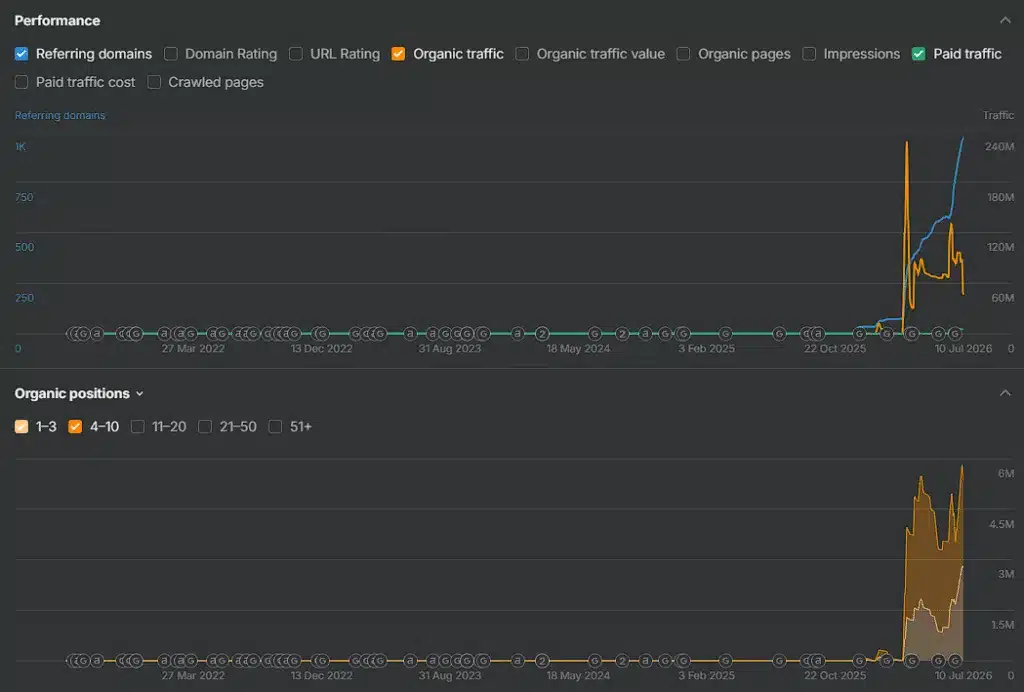Click lone G marker between 3 Feb 2025 and 22 Oct 2025 in Performance chart
The image size is (1024, 692).
[x=779, y=334]
